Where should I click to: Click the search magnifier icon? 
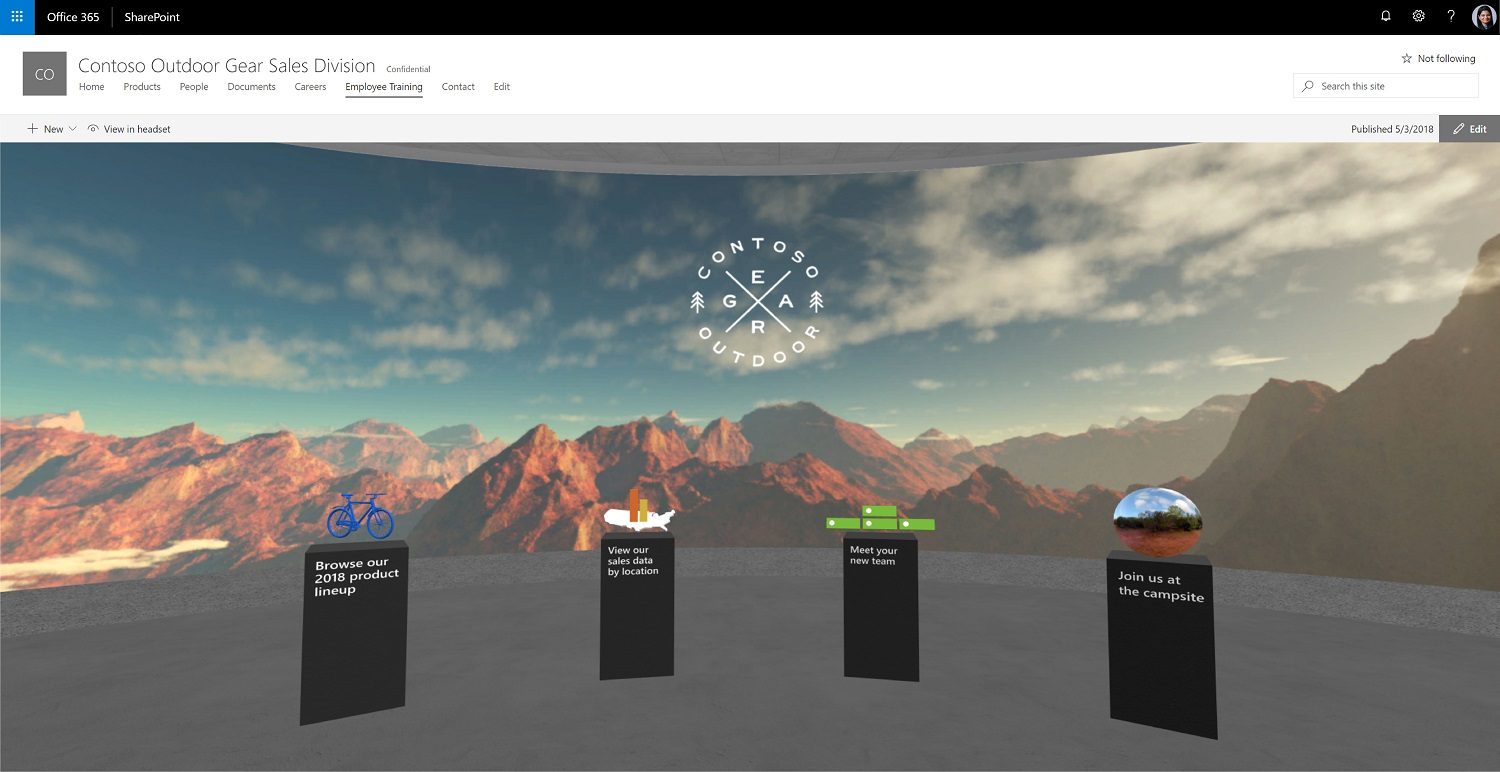pyautogui.click(x=1307, y=85)
